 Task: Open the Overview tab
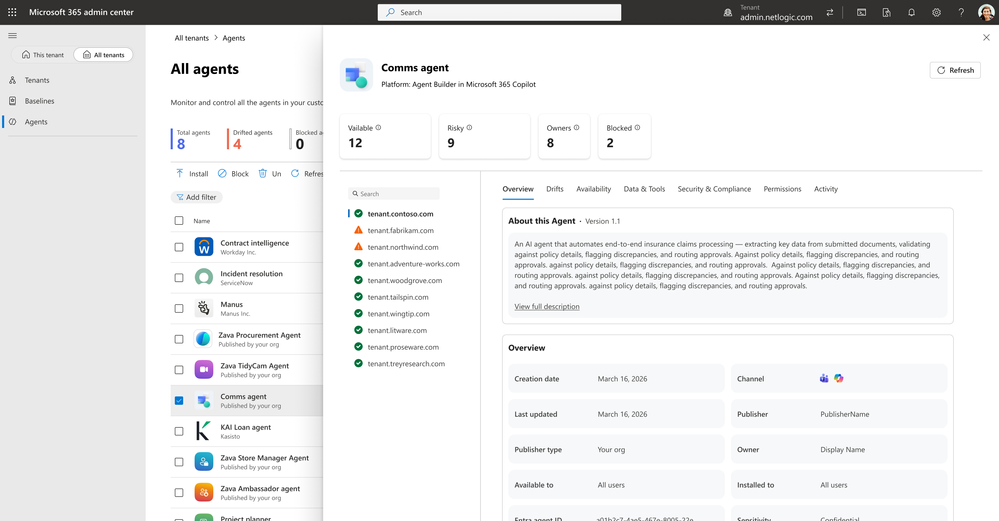[518, 189]
